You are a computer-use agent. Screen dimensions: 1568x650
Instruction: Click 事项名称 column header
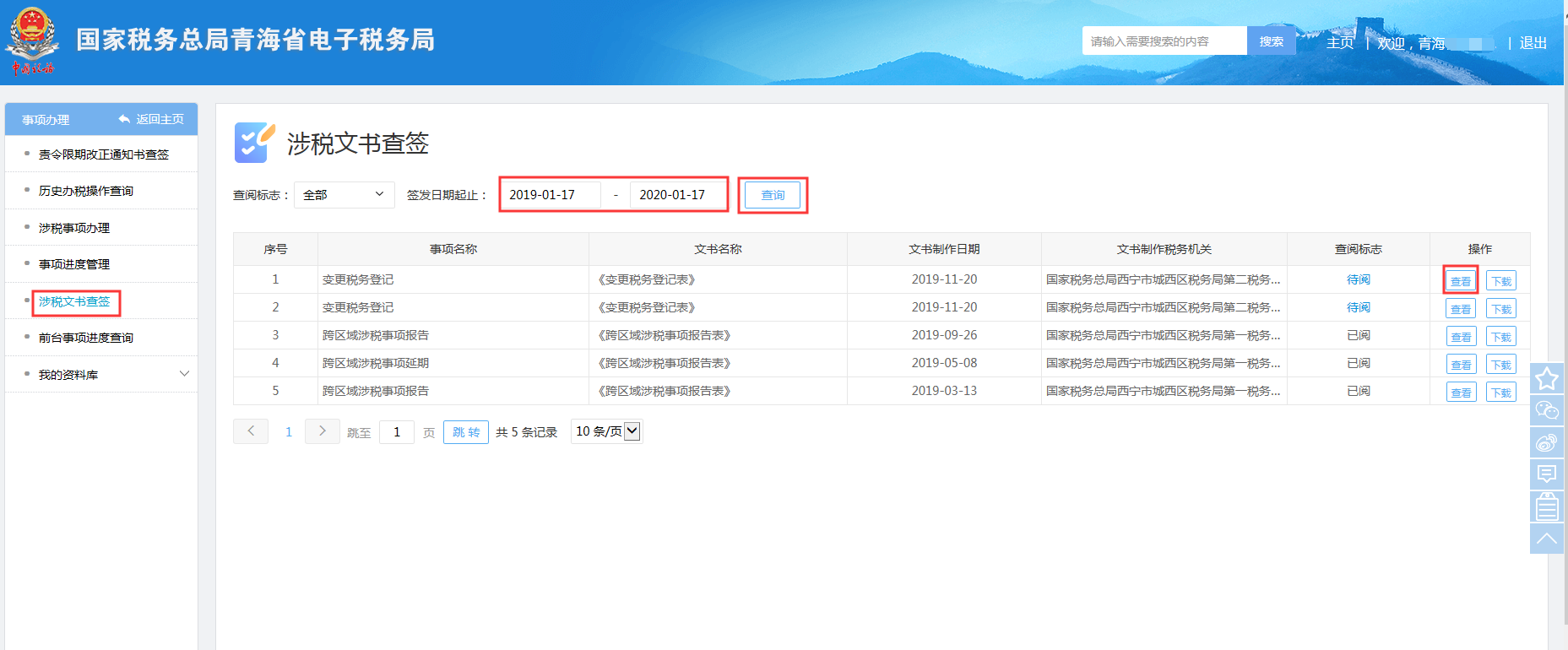point(453,249)
